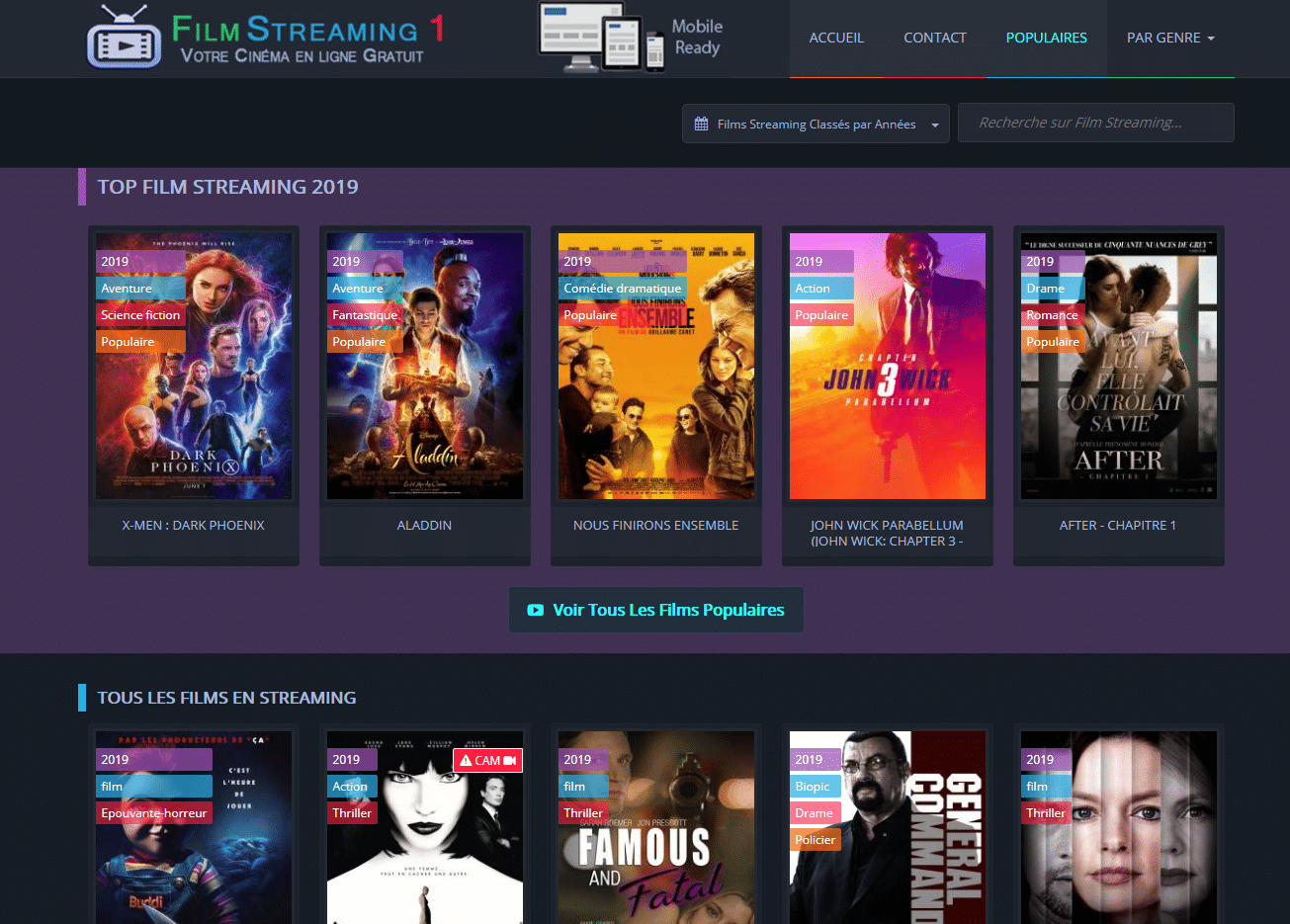Click Voir Tous Les Films Populaires button
The image size is (1290, 924).
pos(656,611)
